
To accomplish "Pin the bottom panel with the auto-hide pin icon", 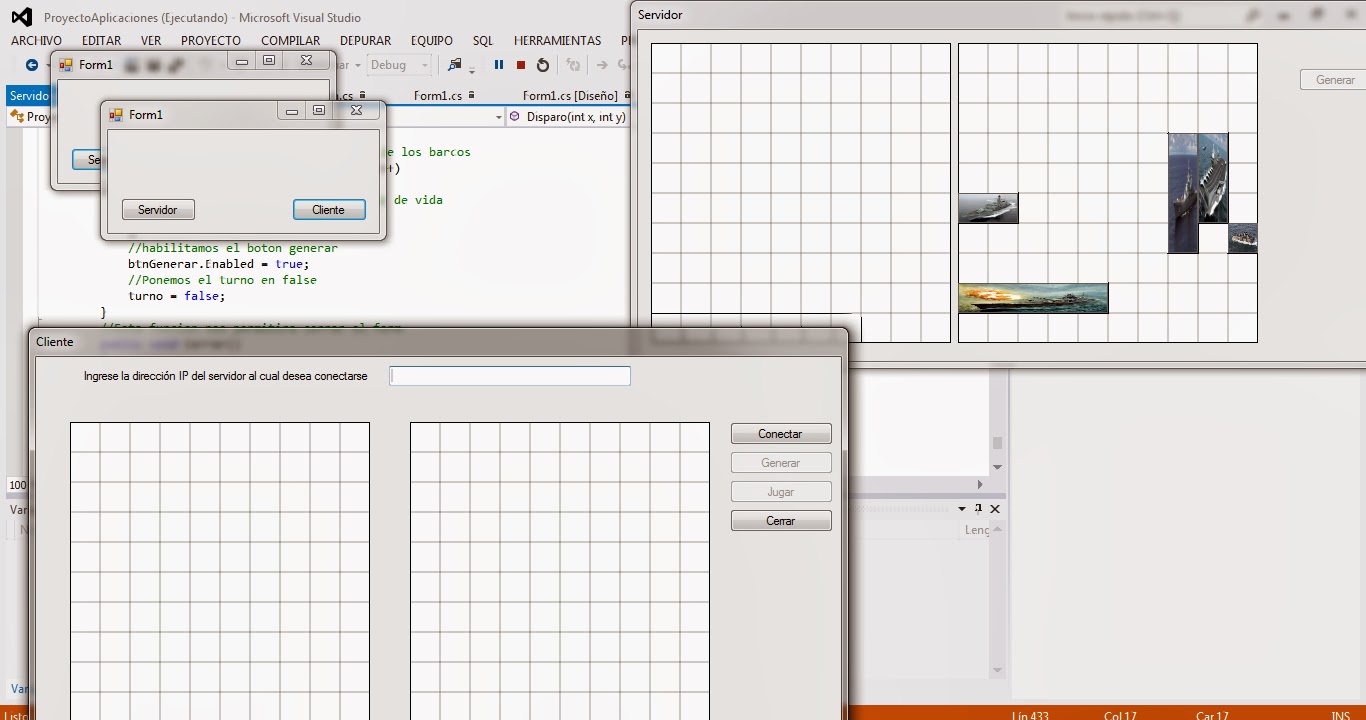I will click(979, 509).
